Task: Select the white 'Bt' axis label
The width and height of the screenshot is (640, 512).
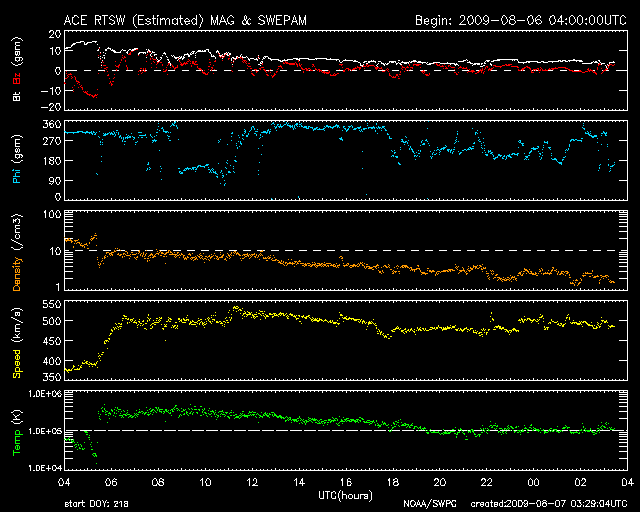Action: 16,96
